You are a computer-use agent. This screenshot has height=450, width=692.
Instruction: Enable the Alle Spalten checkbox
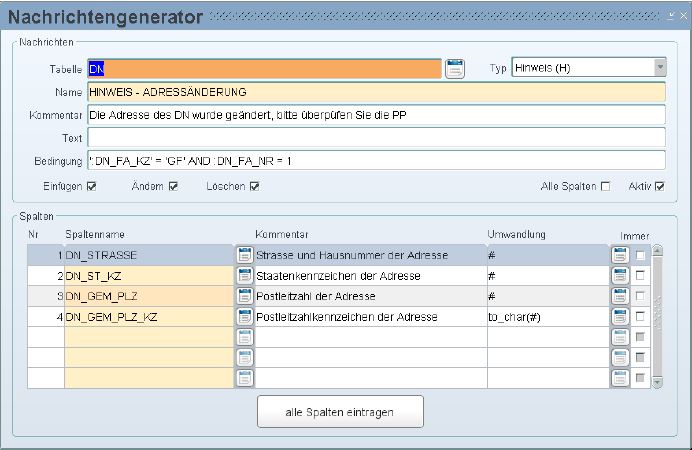click(605, 186)
